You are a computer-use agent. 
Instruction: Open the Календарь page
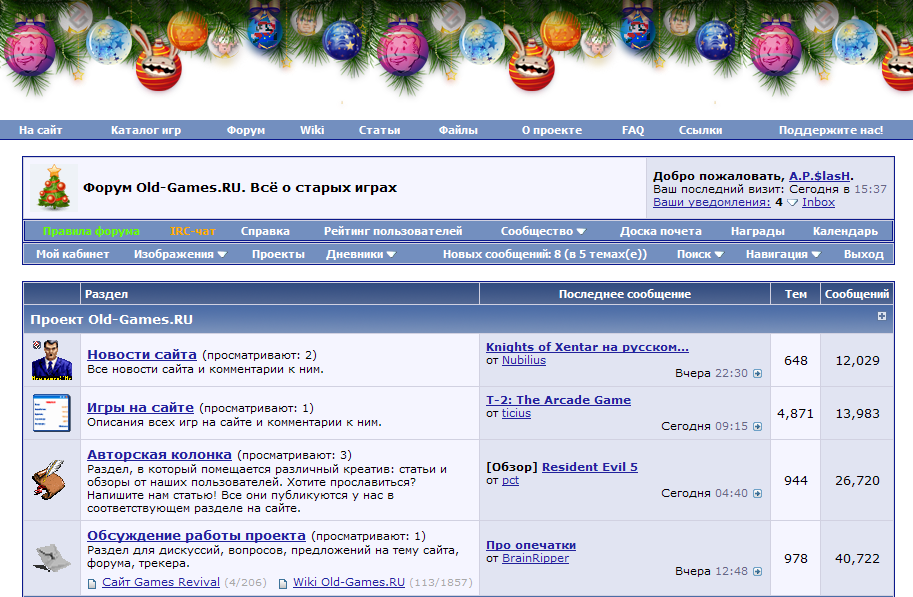coord(845,231)
